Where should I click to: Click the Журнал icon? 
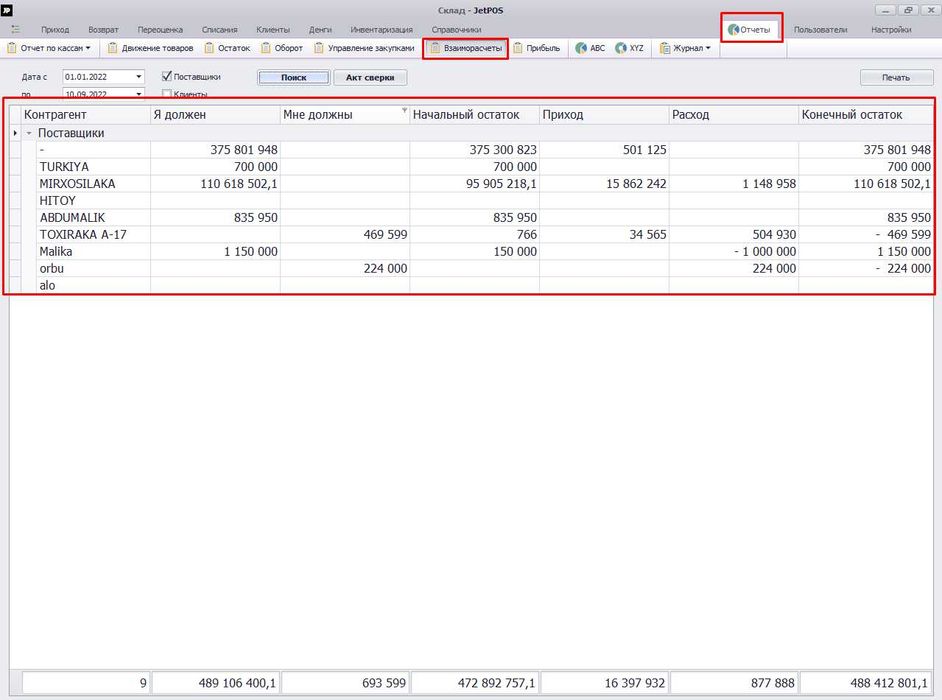664,47
